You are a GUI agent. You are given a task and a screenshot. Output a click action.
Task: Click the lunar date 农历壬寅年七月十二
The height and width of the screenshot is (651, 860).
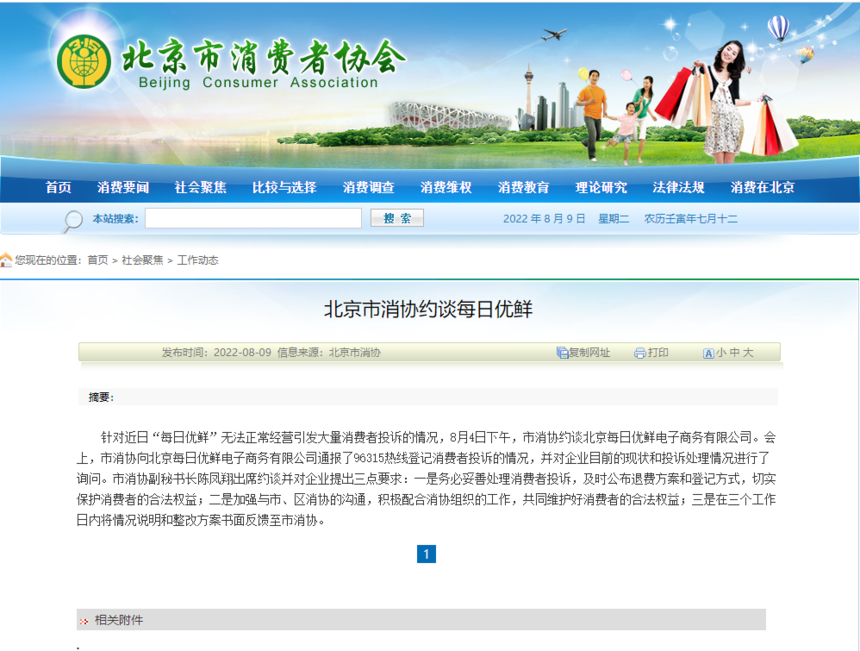(x=691, y=219)
